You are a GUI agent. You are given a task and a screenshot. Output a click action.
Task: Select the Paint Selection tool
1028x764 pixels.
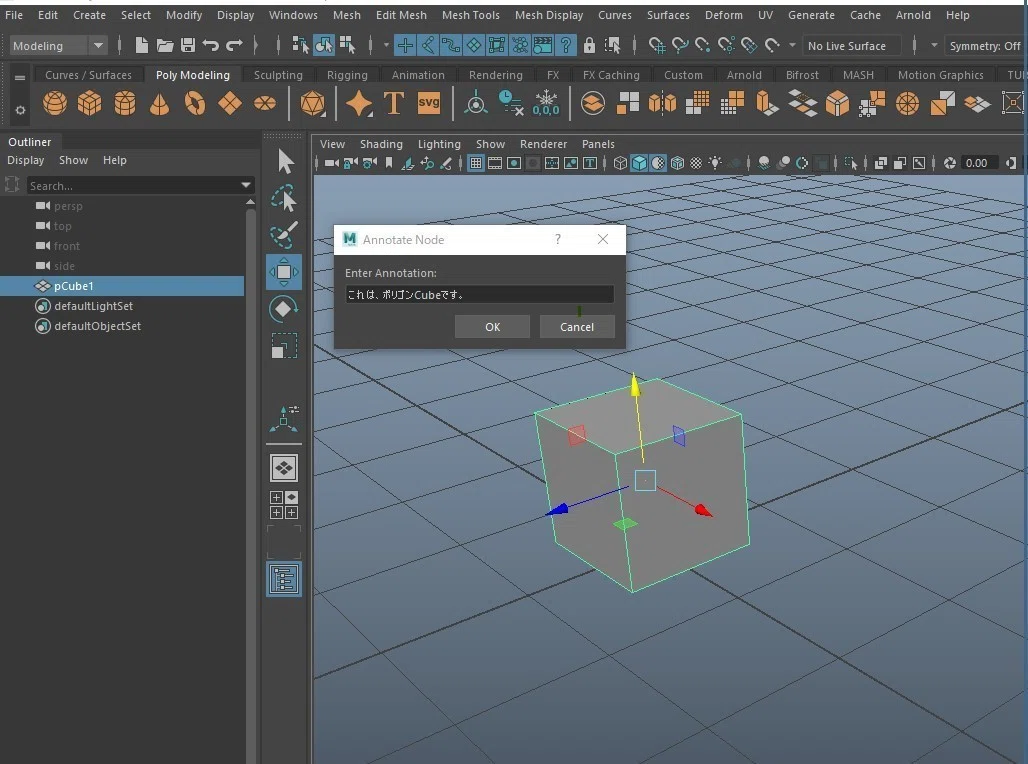tap(284, 235)
